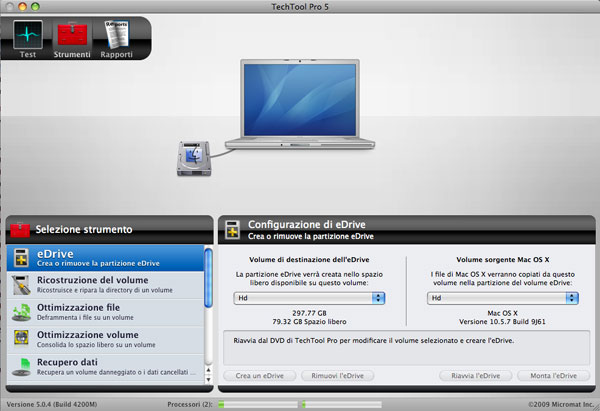600x411 pixels.
Task: Click Volume di destinazione dell'eDrive heading
Action: click(309, 259)
